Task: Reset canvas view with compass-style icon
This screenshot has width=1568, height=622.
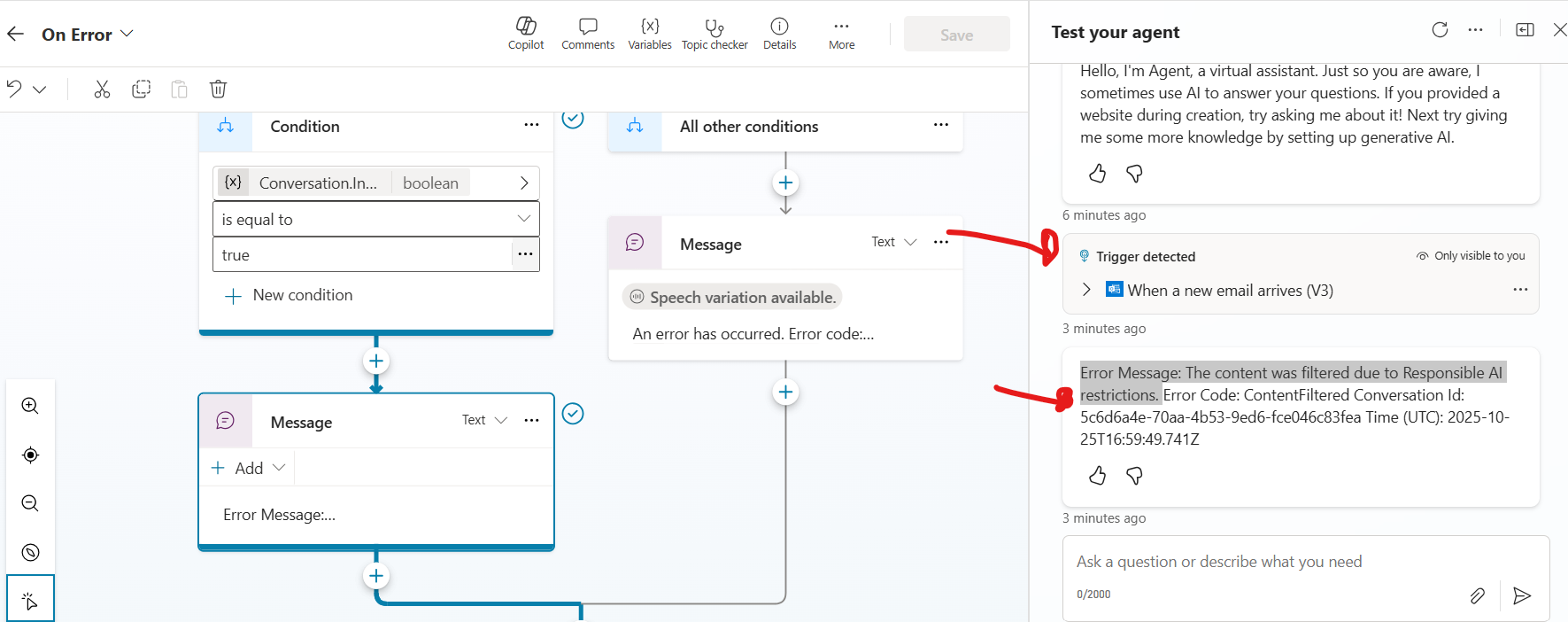Action: coord(30,552)
